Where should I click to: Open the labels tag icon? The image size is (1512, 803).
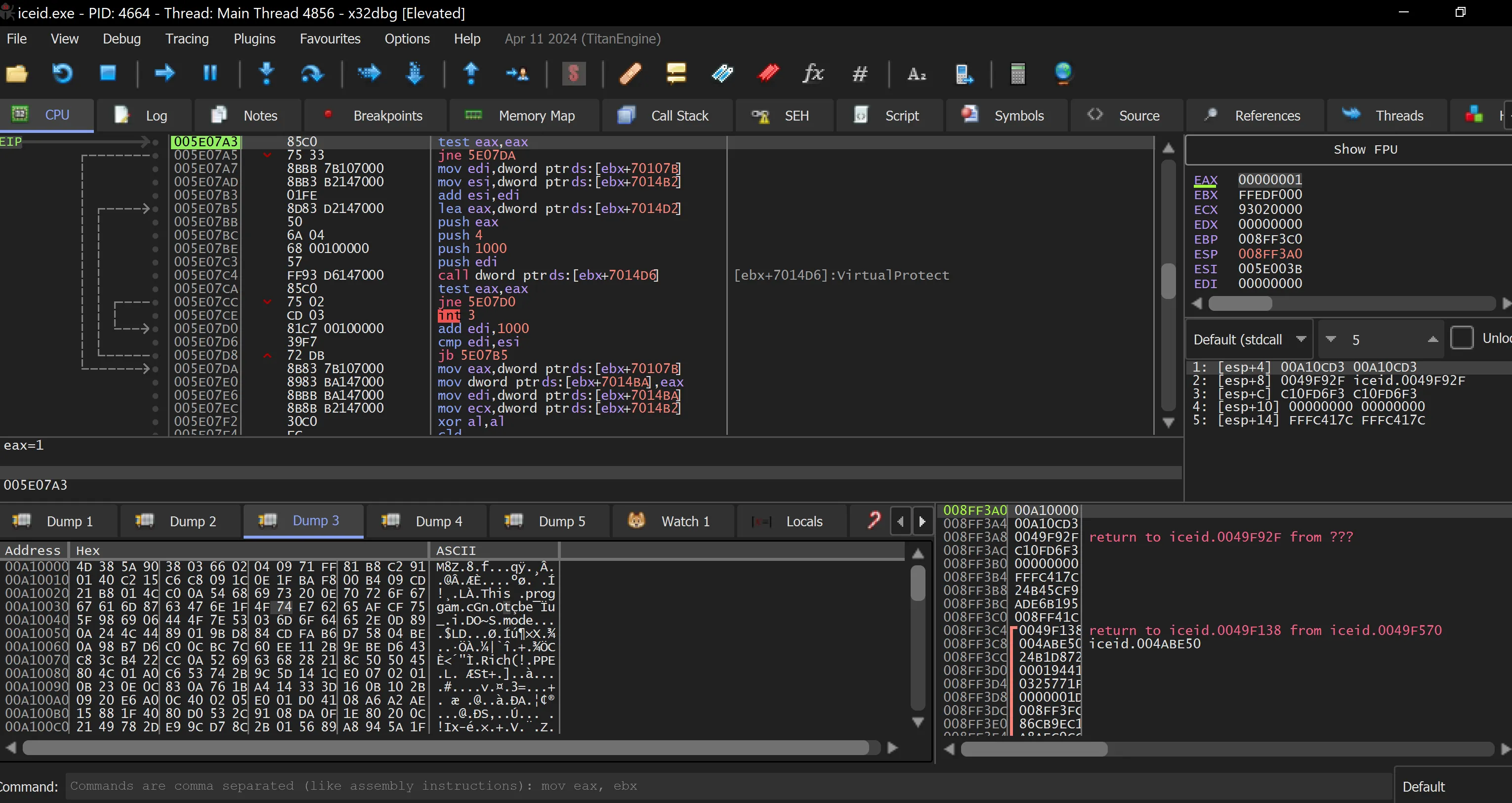(722, 73)
